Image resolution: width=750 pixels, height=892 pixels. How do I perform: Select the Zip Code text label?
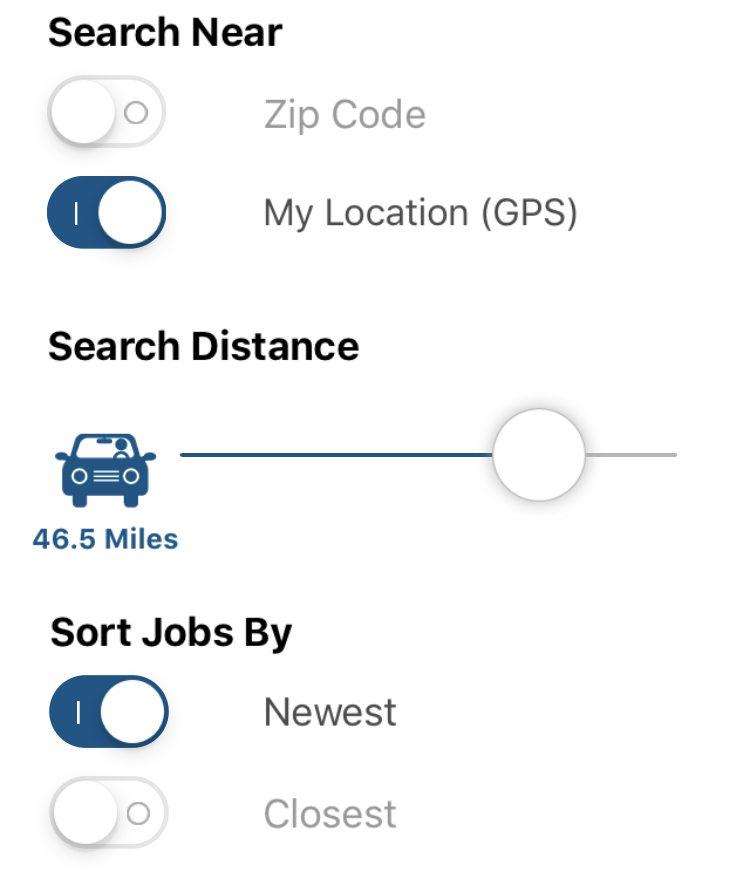click(x=345, y=115)
